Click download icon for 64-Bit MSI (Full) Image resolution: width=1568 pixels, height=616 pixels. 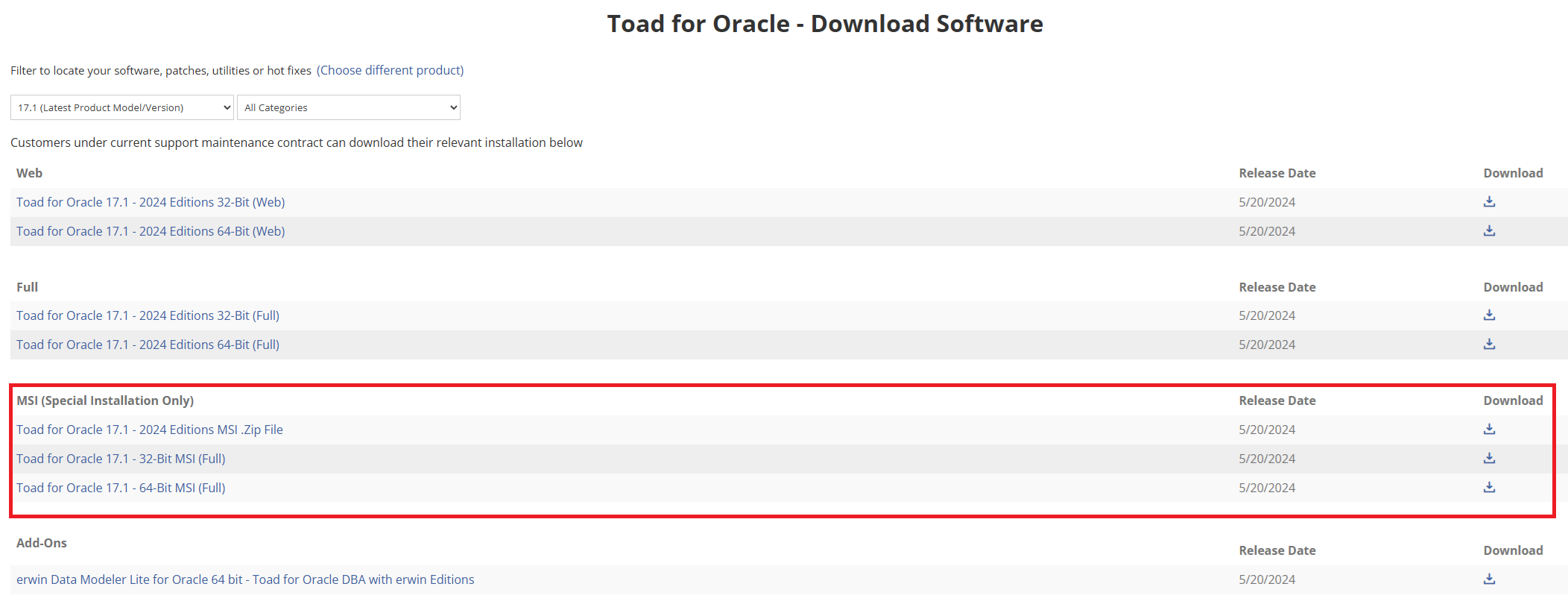tap(1489, 487)
